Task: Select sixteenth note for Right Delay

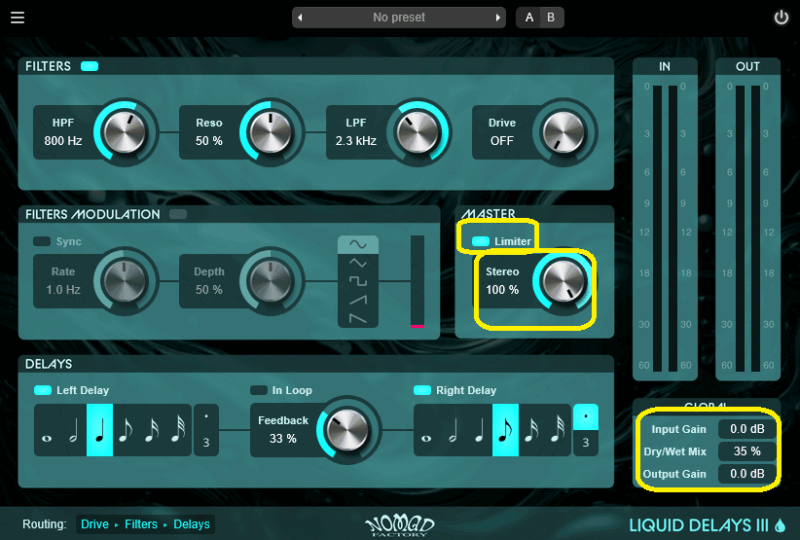Action: pyautogui.click(x=532, y=430)
